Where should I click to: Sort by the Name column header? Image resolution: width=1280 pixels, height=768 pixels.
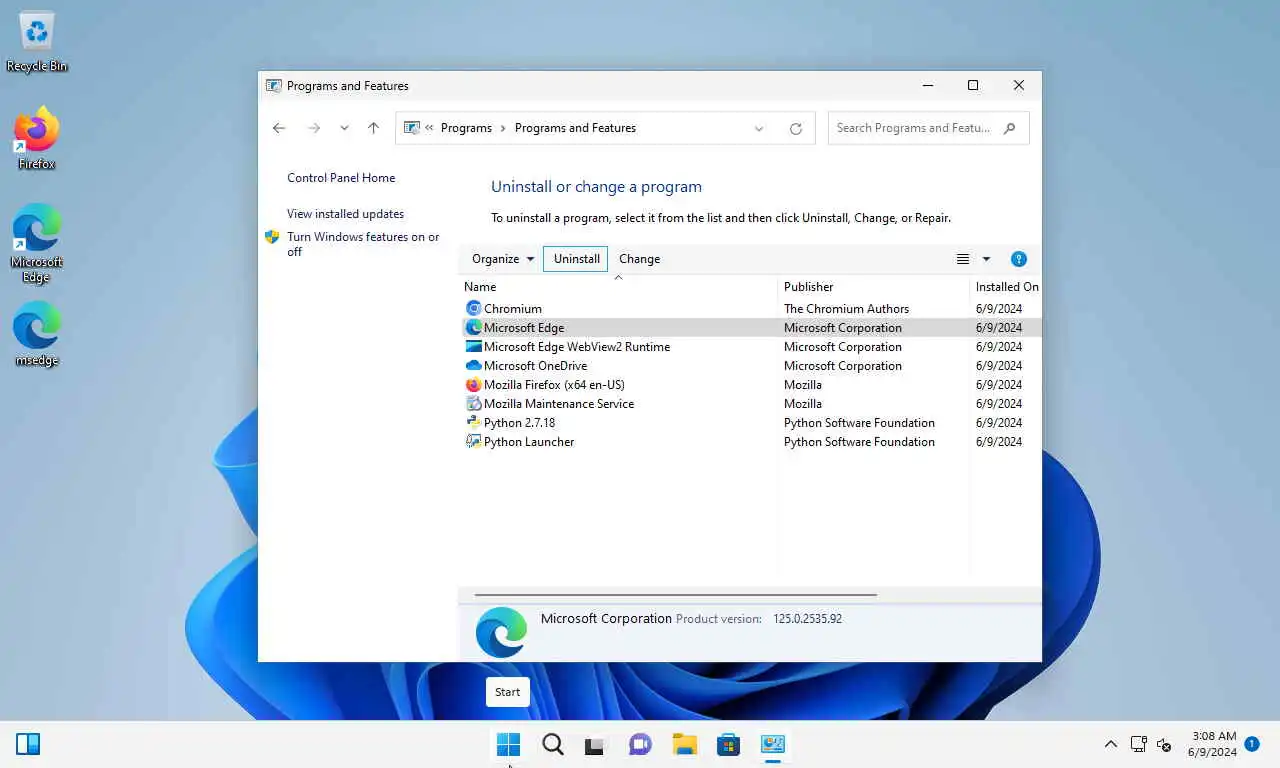pyautogui.click(x=617, y=287)
